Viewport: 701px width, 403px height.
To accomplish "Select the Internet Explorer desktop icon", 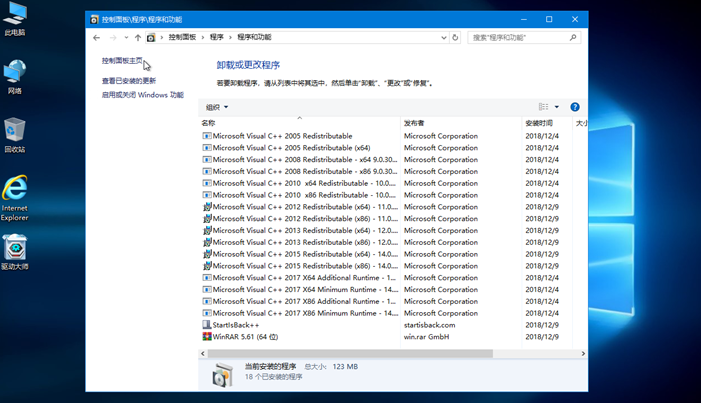I will tap(15, 198).
